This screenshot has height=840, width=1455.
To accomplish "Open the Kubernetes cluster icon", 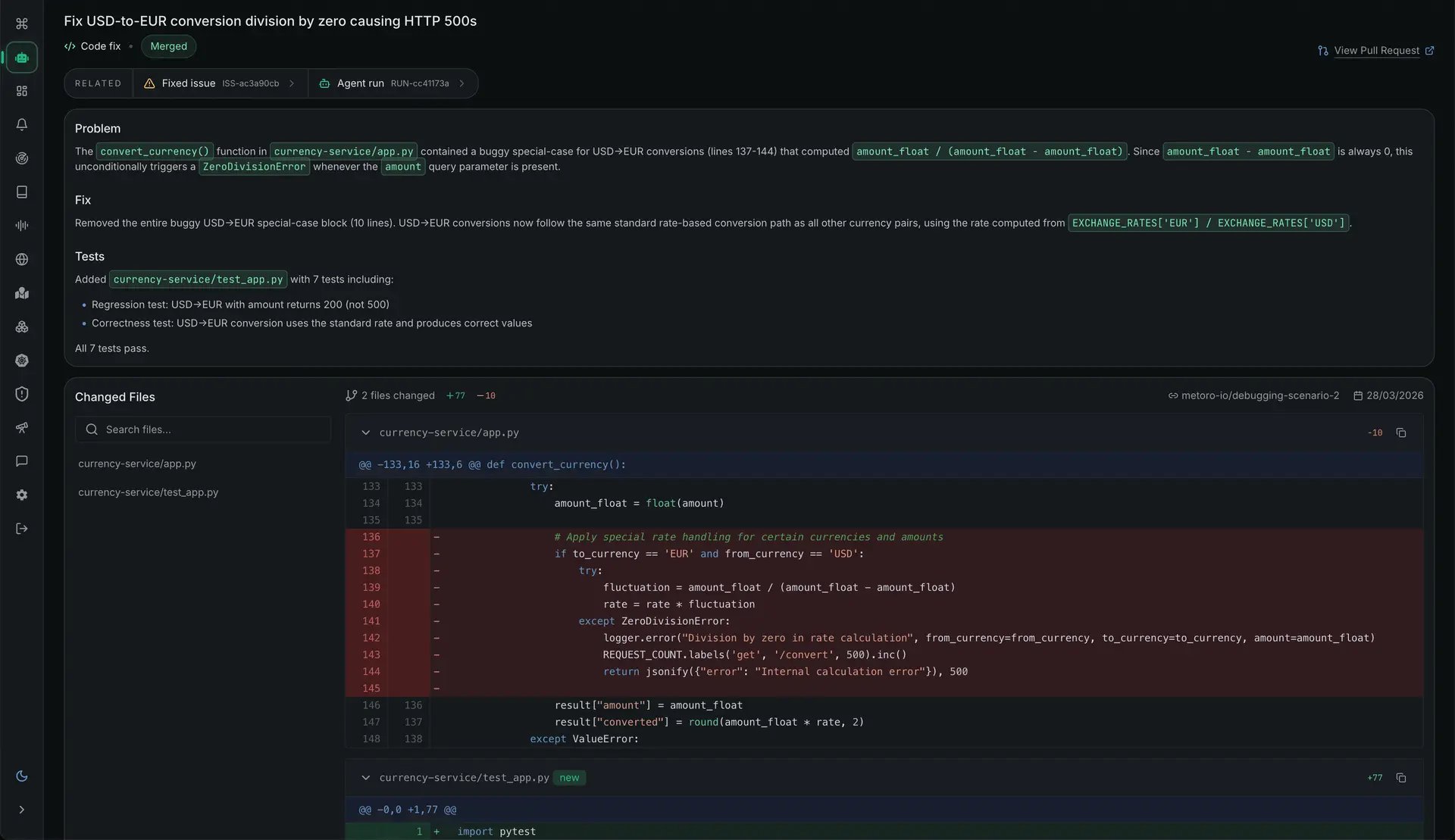I will click(x=22, y=361).
